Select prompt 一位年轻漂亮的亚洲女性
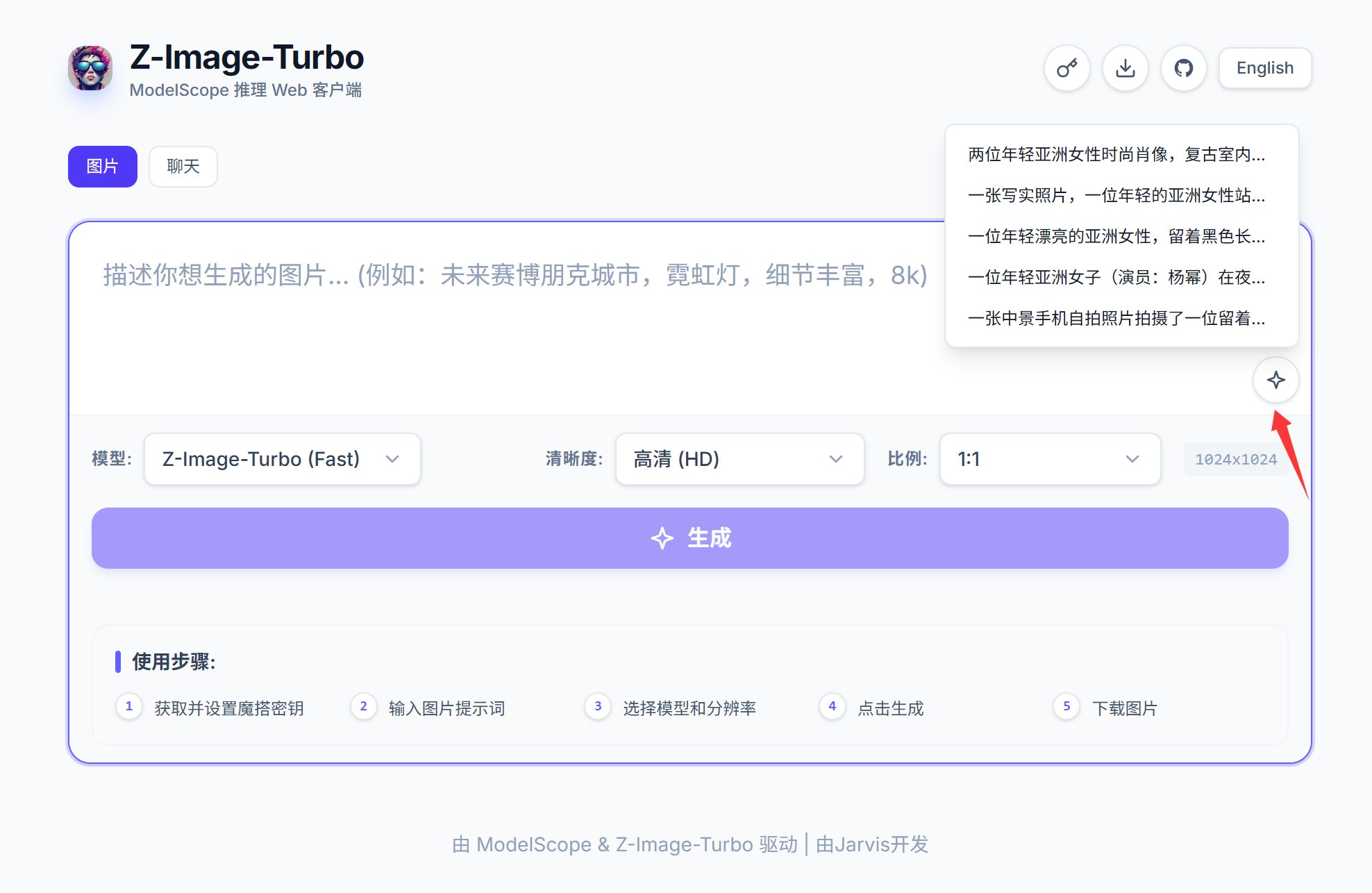This screenshot has width=1372, height=893. click(1116, 236)
